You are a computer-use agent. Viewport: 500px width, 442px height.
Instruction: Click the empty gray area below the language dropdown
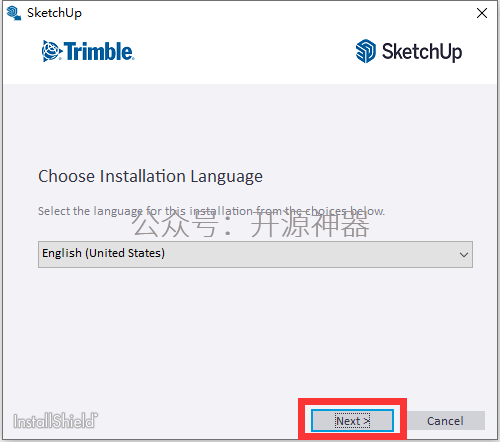click(x=255, y=333)
